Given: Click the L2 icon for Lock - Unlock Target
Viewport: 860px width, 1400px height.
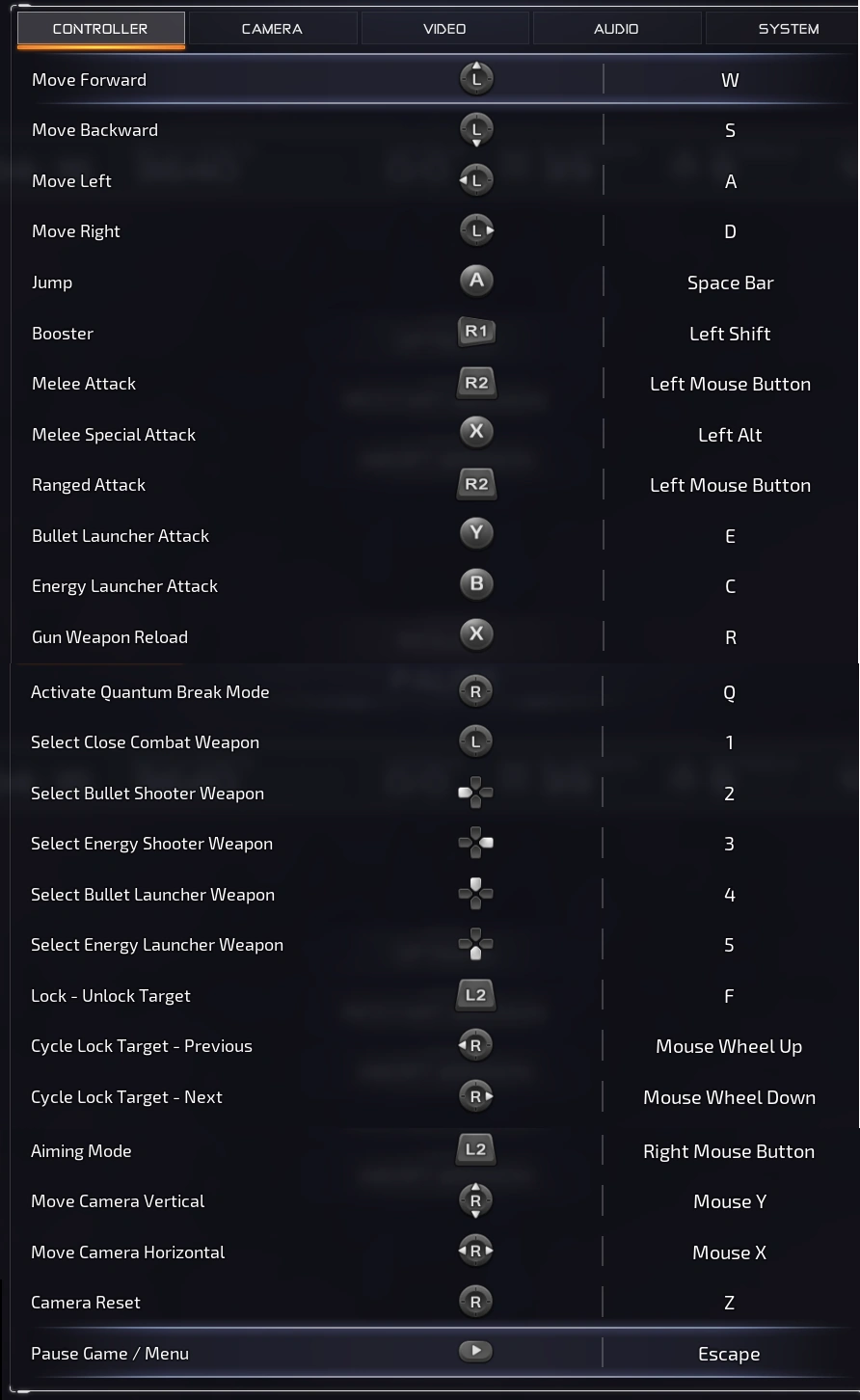Looking at the screenshot, I should [x=475, y=995].
